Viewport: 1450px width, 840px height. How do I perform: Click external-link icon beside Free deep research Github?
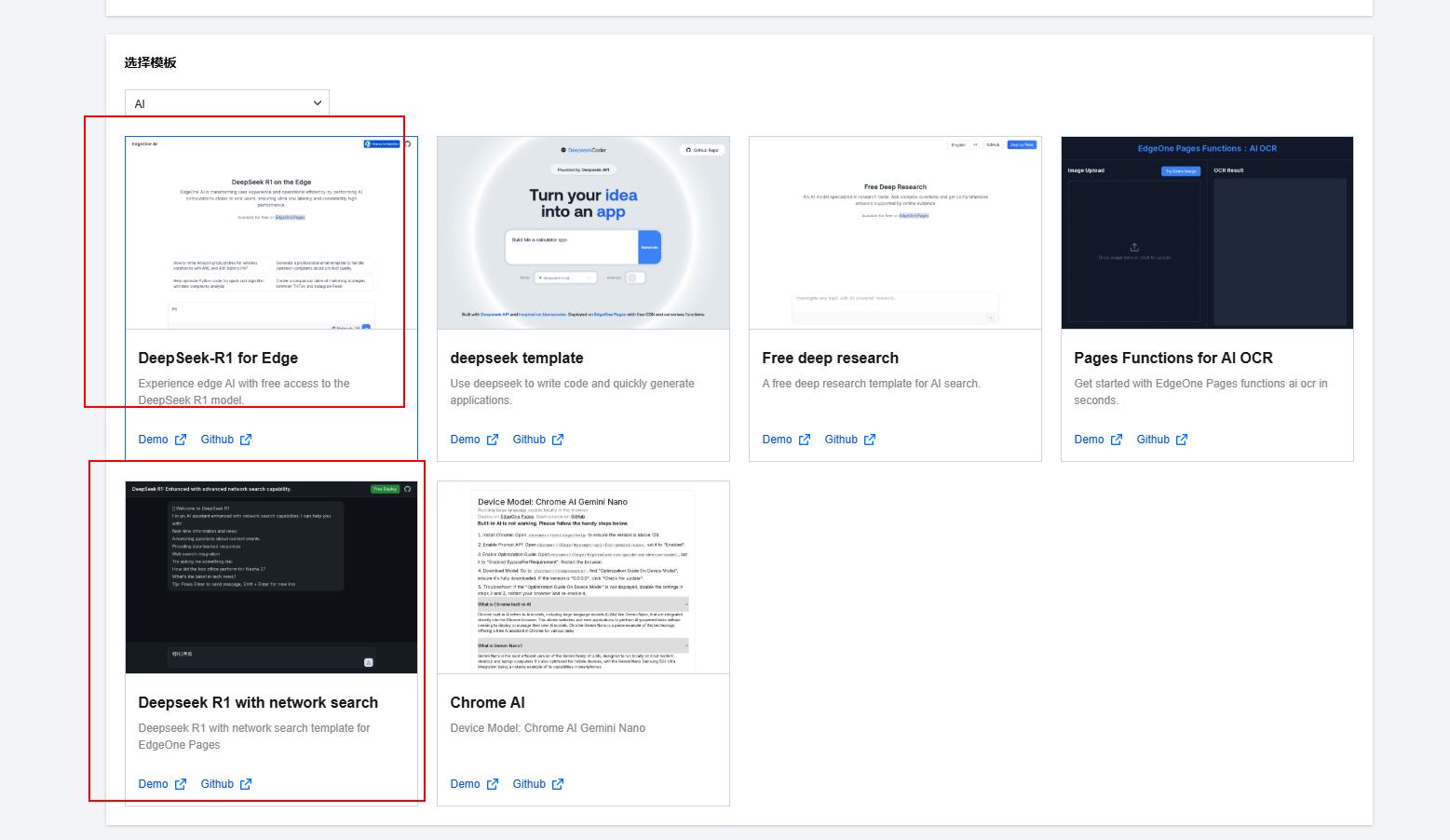(870, 440)
